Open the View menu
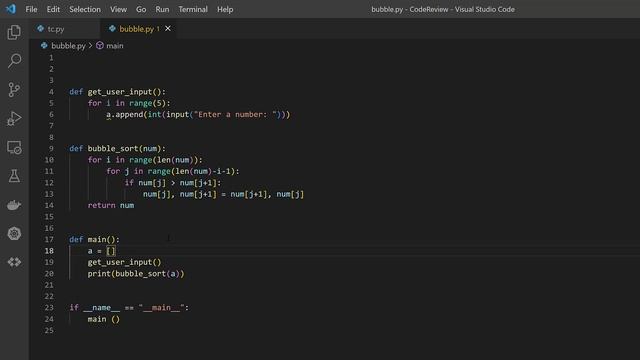640x360 pixels. tap(118, 9)
